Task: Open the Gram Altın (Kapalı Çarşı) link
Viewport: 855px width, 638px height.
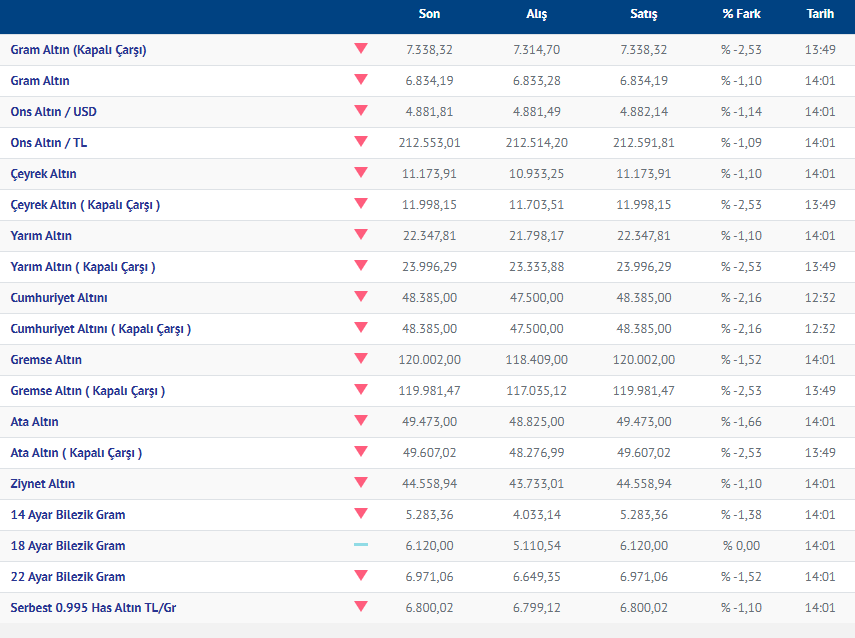Action: click(x=78, y=49)
